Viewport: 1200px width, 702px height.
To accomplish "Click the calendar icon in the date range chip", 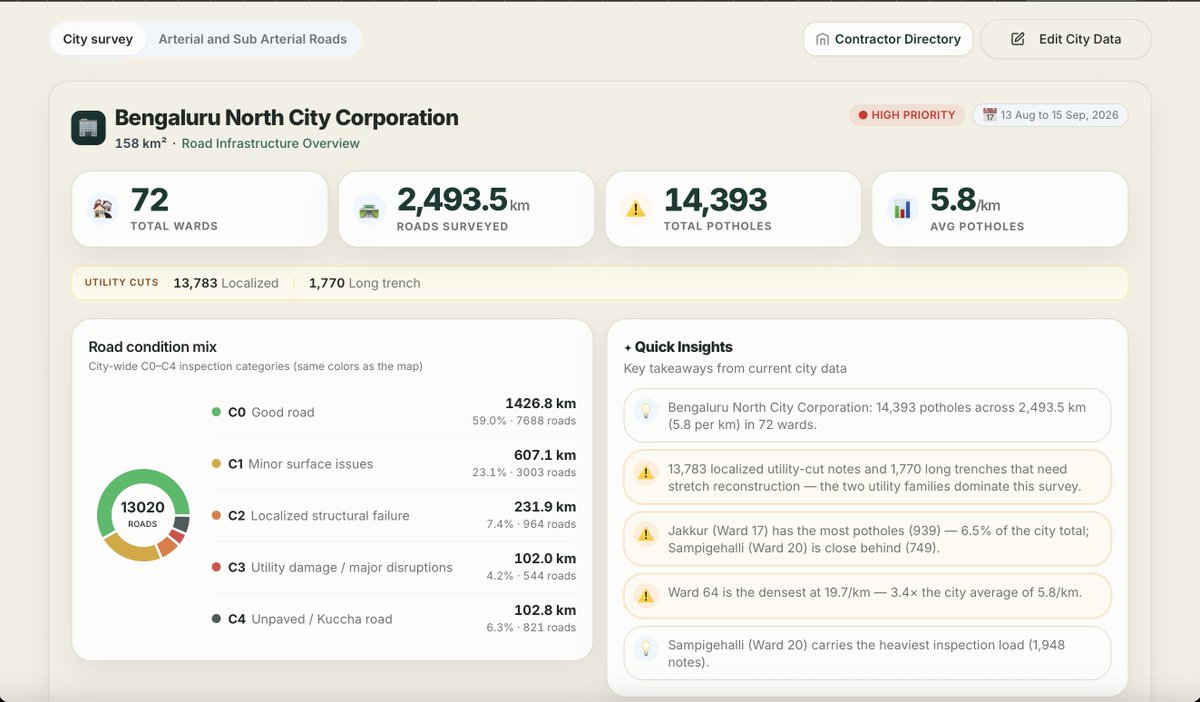I will [x=990, y=115].
